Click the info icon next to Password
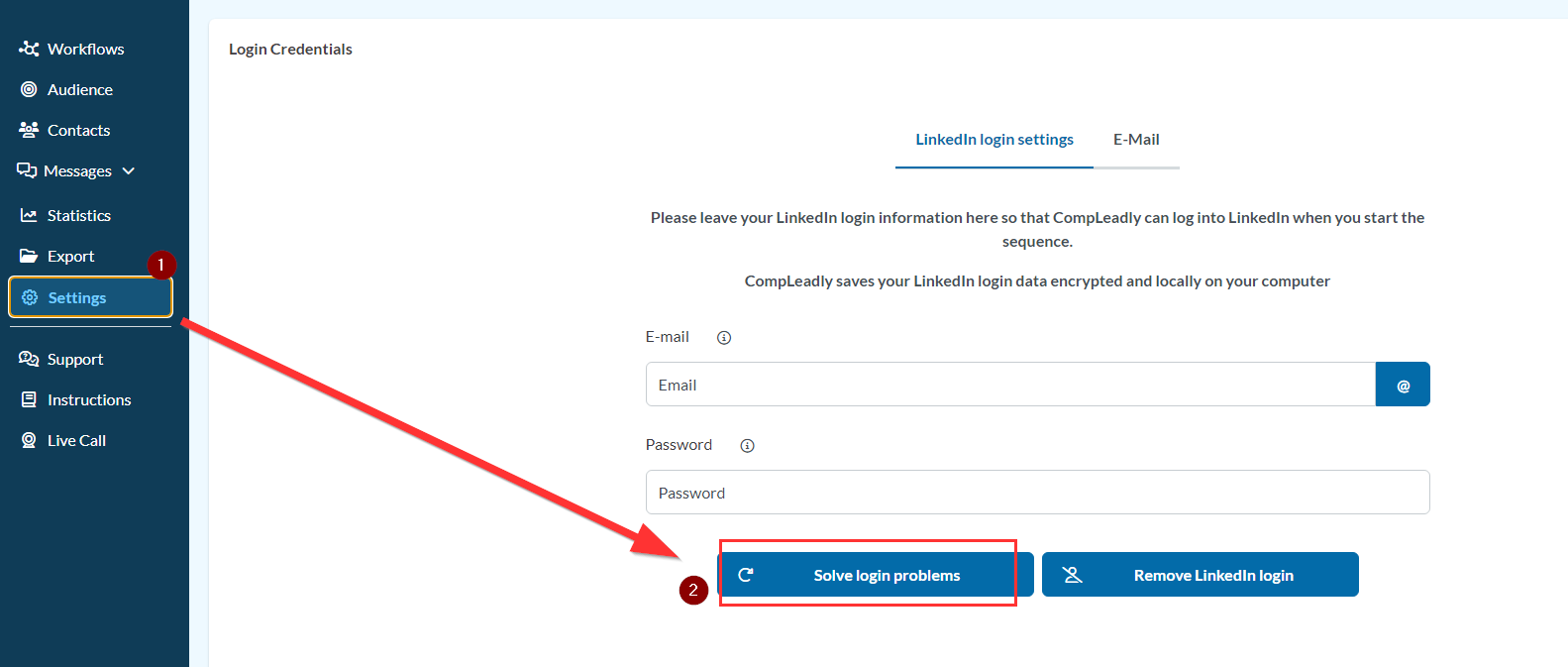The width and height of the screenshot is (1568, 667). [x=748, y=446]
